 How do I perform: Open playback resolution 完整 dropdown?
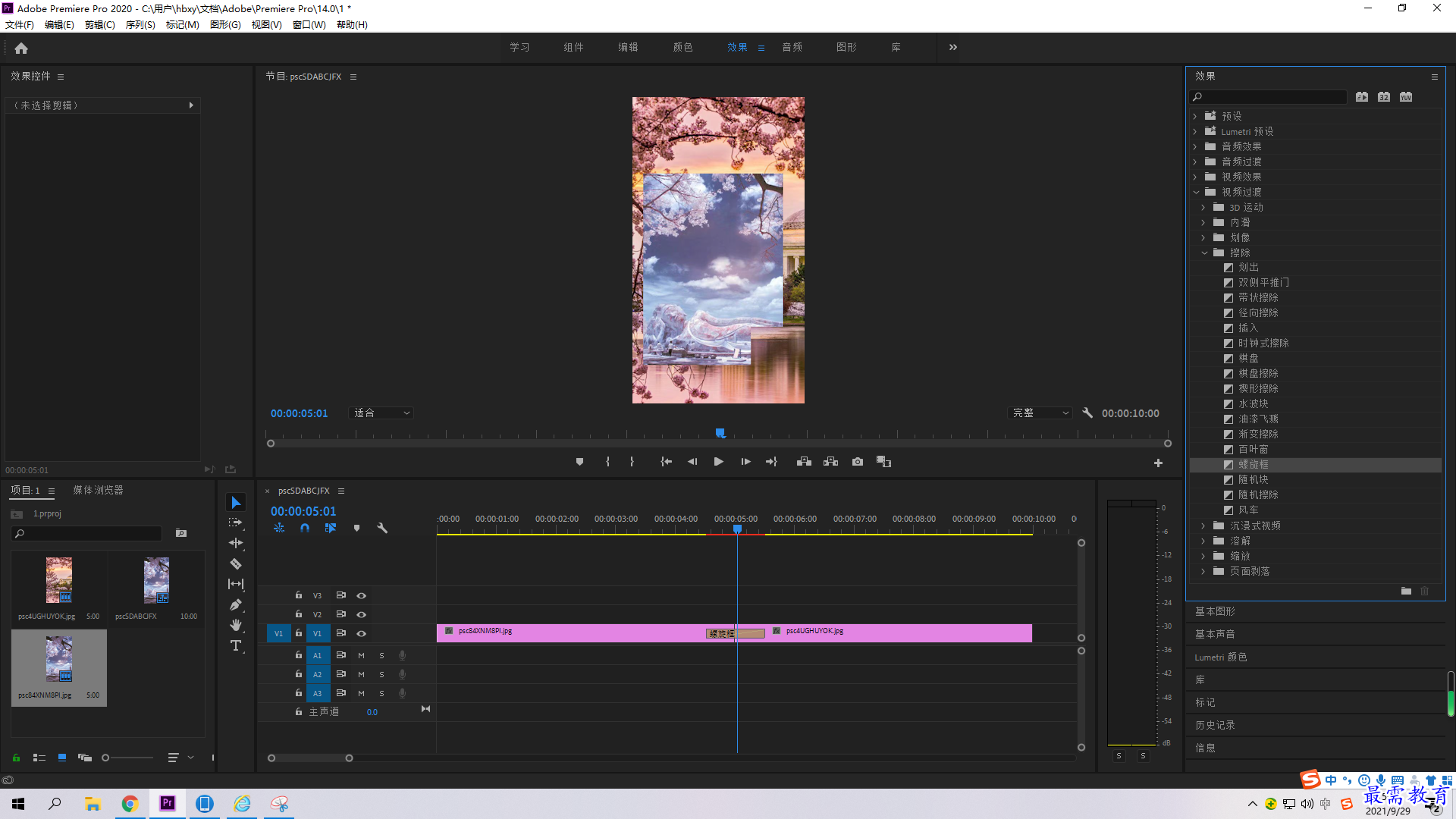point(1040,413)
